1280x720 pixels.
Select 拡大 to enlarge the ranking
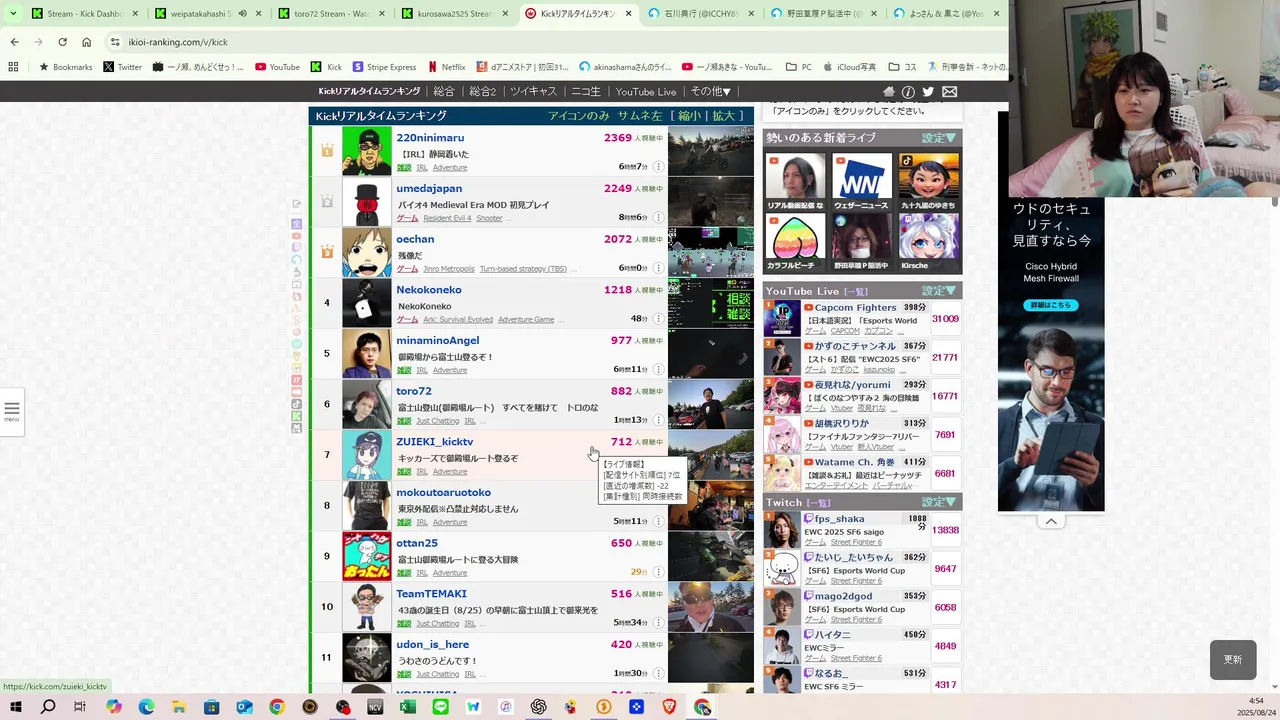[x=723, y=116]
